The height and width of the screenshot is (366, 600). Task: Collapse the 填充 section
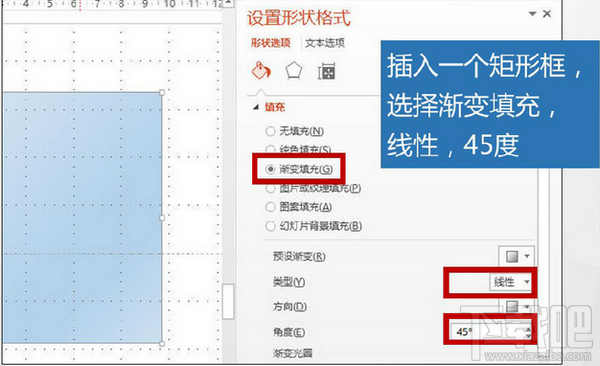point(256,107)
